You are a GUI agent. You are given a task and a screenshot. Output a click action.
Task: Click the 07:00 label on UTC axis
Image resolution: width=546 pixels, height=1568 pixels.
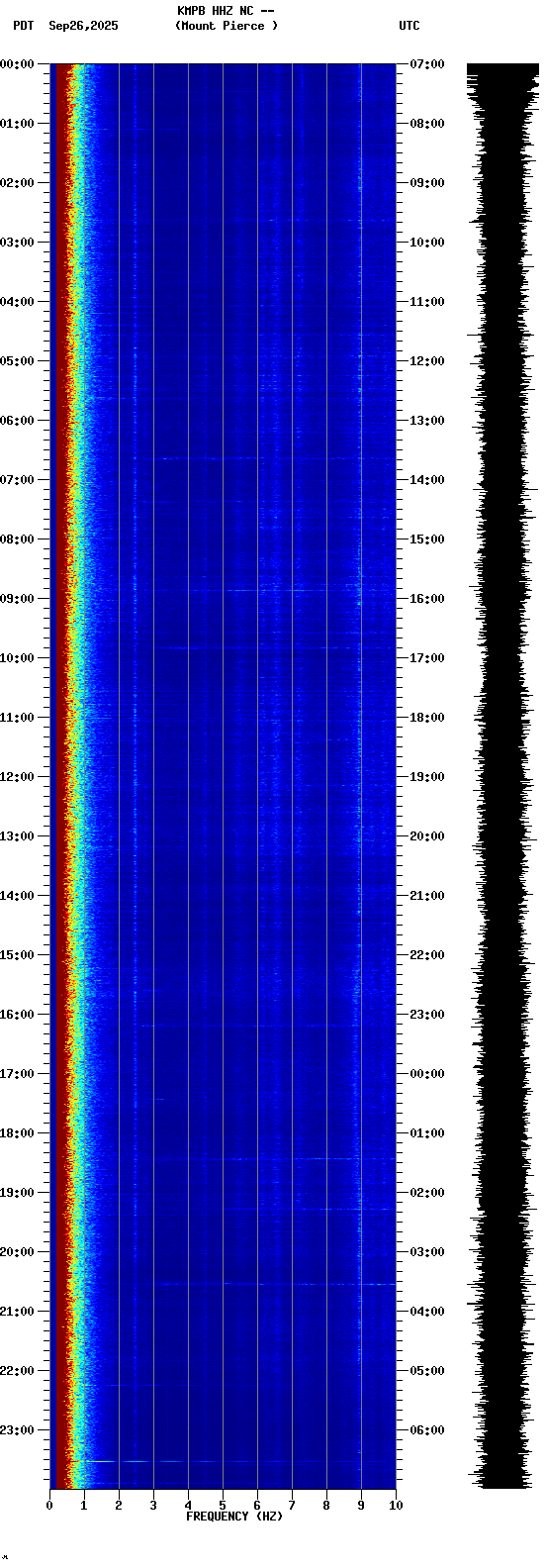point(427,64)
